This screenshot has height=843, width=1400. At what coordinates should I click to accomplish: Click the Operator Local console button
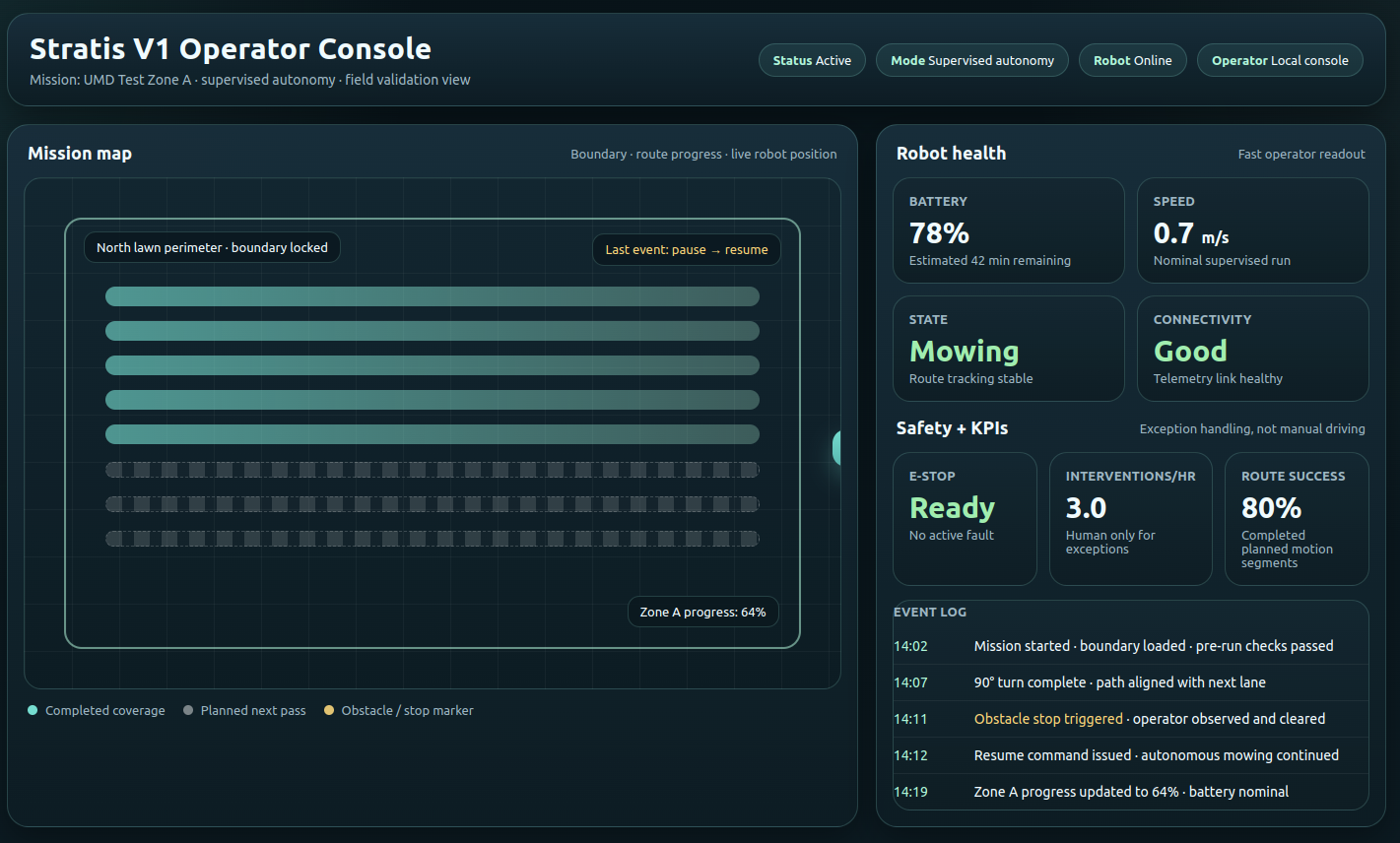click(1280, 60)
